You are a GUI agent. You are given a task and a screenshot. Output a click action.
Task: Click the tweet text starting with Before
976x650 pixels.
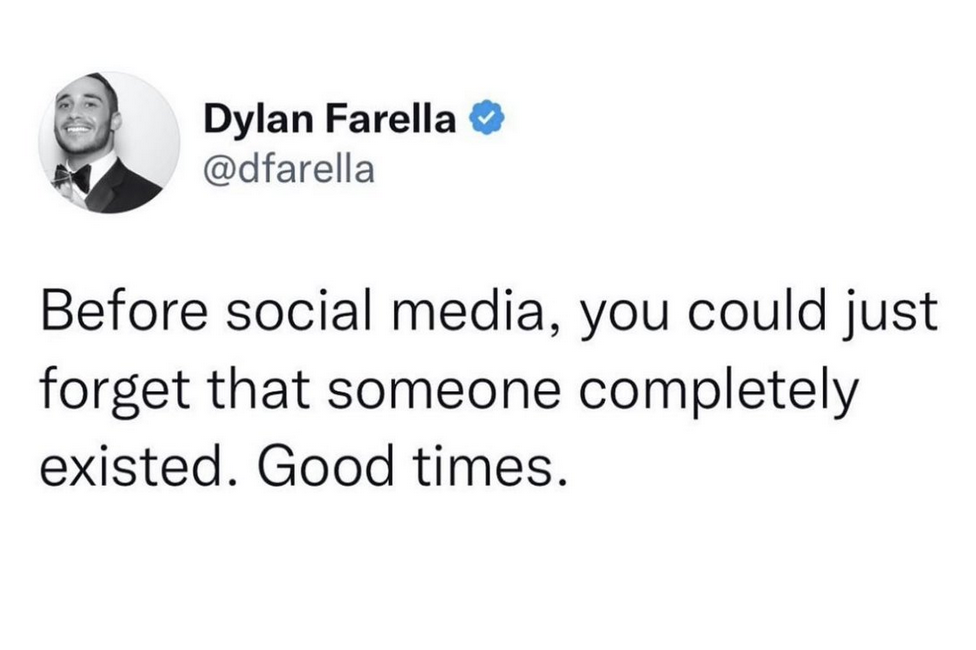click(x=489, y=389)
